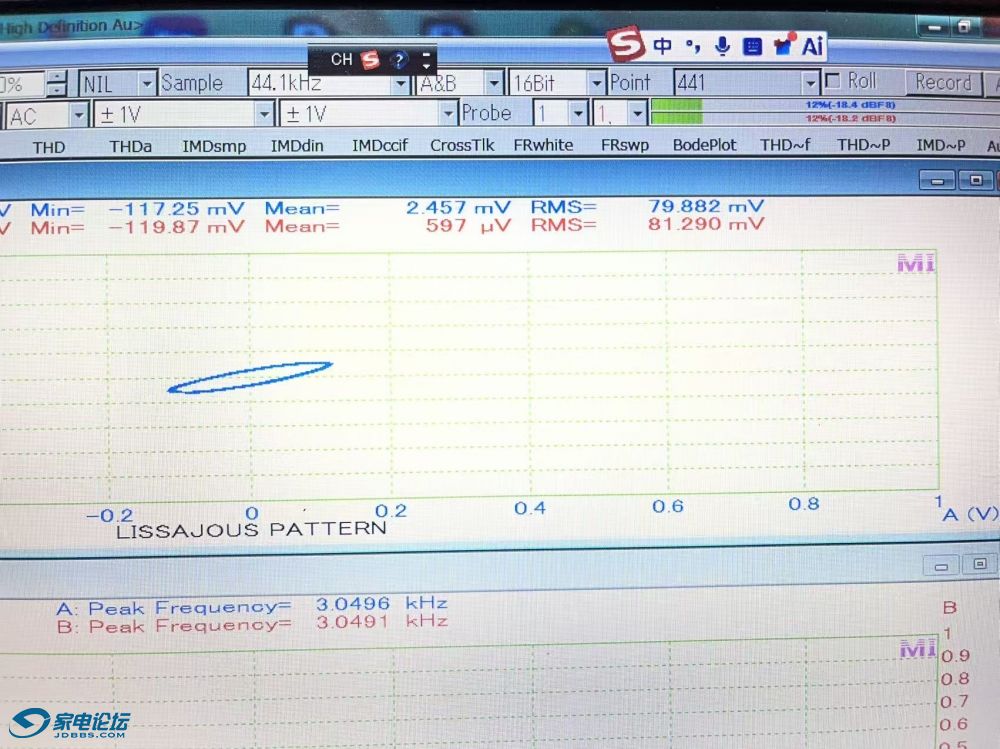1000x749 pixels.
Task: Click the input level meter bars
Action: pos(677,112)
